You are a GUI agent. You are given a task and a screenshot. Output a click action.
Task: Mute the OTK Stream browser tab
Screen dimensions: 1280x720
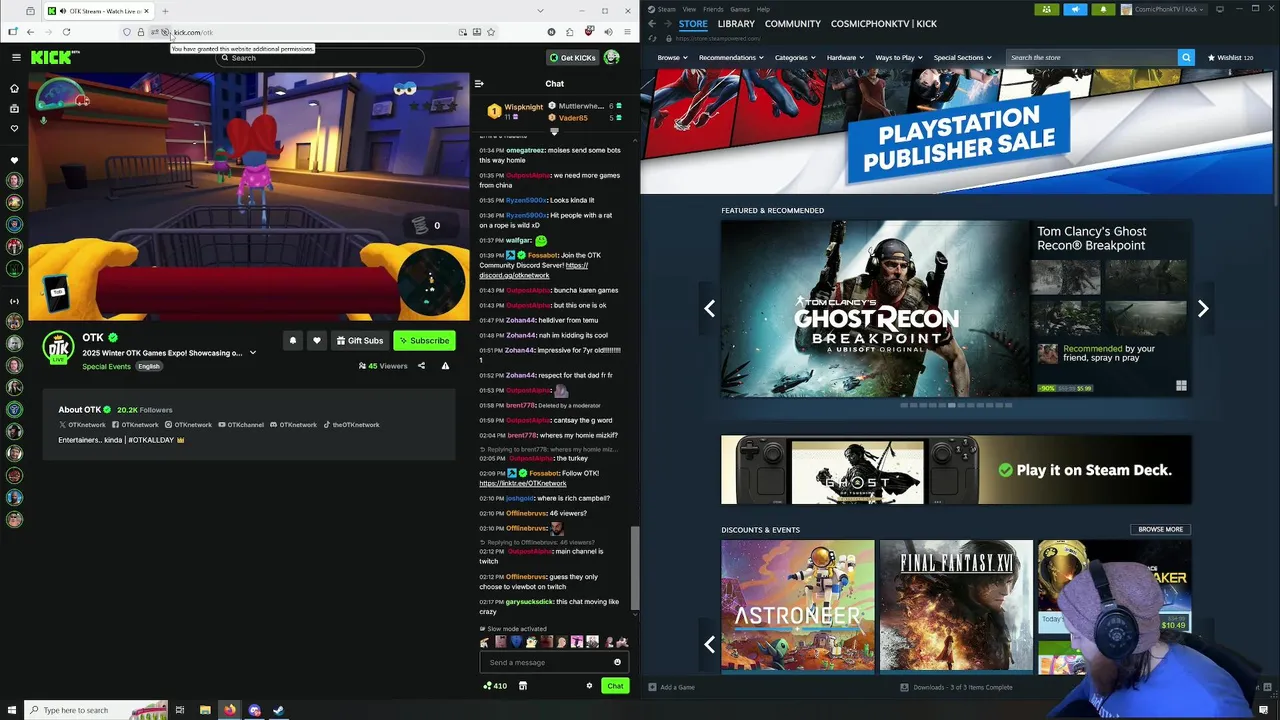[x=63, y=11]
